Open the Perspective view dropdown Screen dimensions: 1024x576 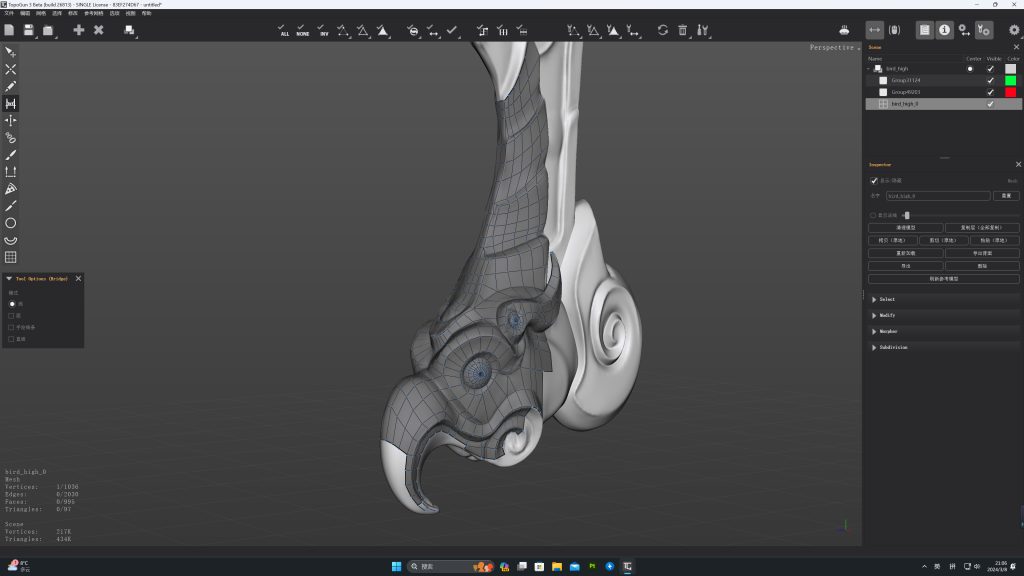point(835,48)
